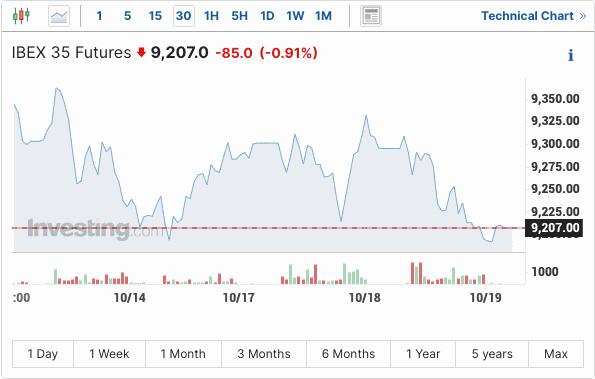Viewport: 595px width, 379px height.
Task: Select the 5H interval
Action: (x=239, y=16)
